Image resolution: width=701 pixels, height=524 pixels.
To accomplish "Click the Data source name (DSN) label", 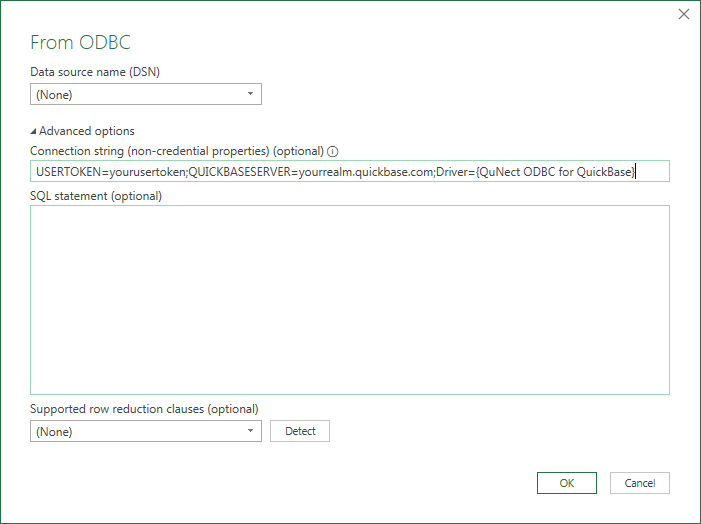I will point(95,72).
